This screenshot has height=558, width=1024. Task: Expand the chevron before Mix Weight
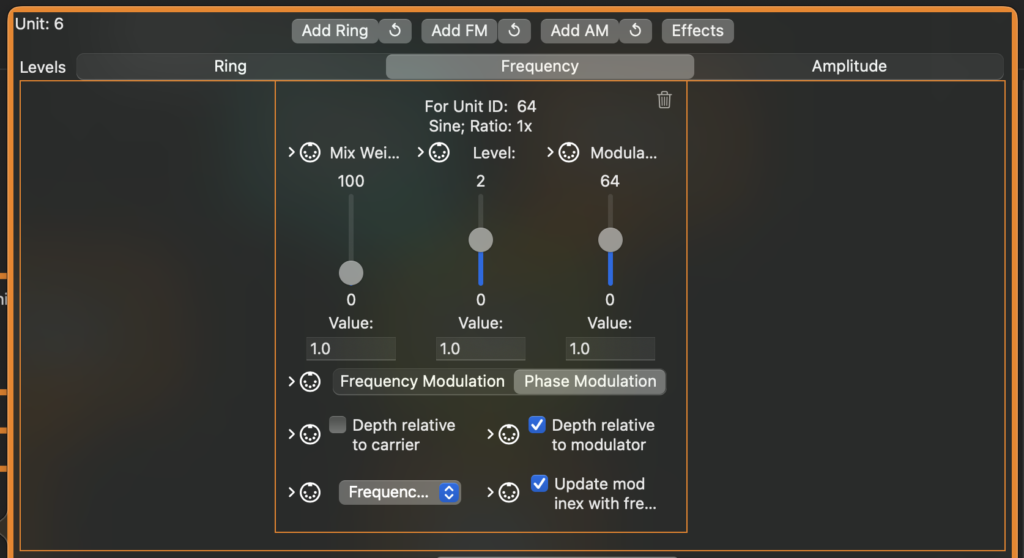click(x=291, y=152)
